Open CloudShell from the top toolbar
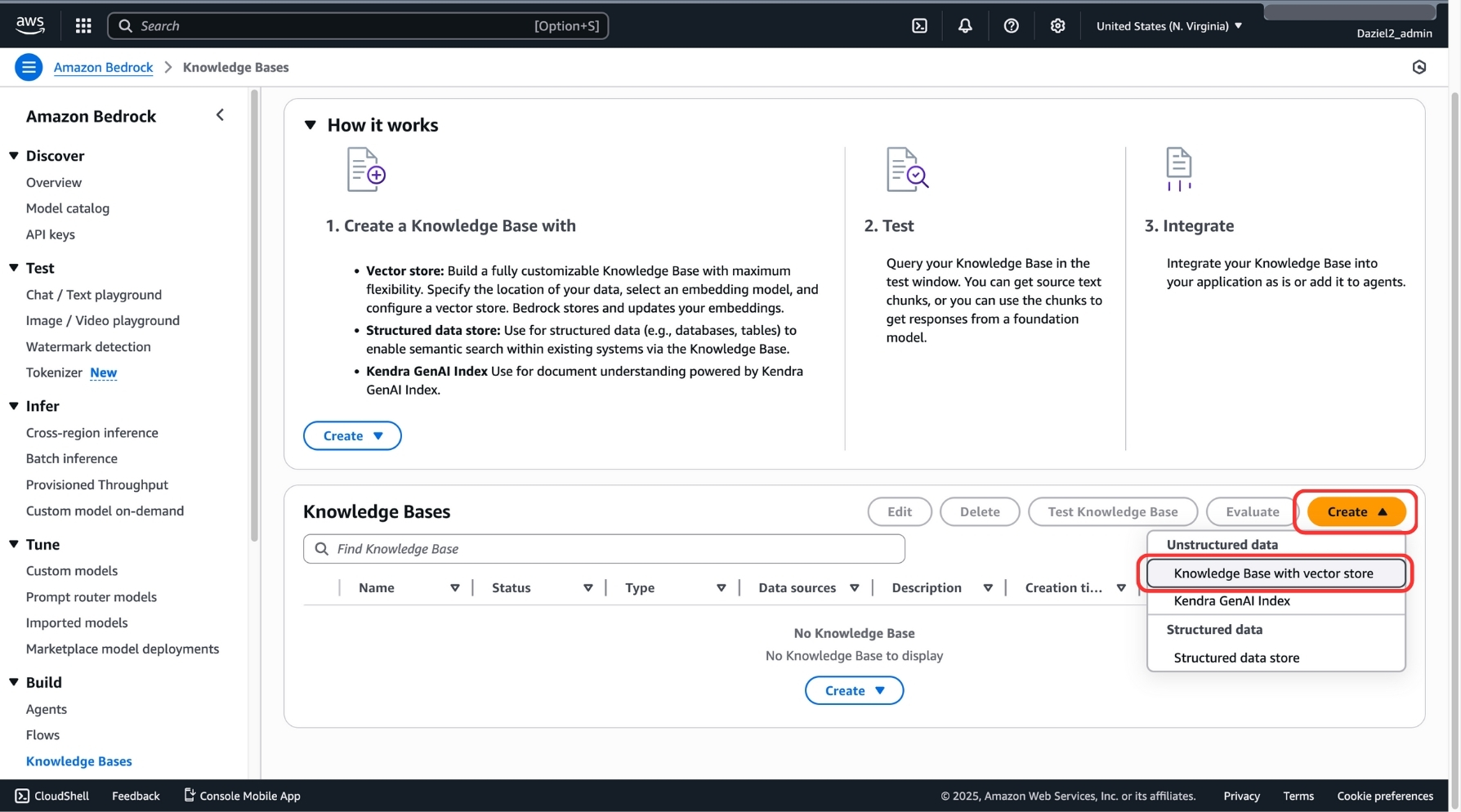 [x=918, y=25]
